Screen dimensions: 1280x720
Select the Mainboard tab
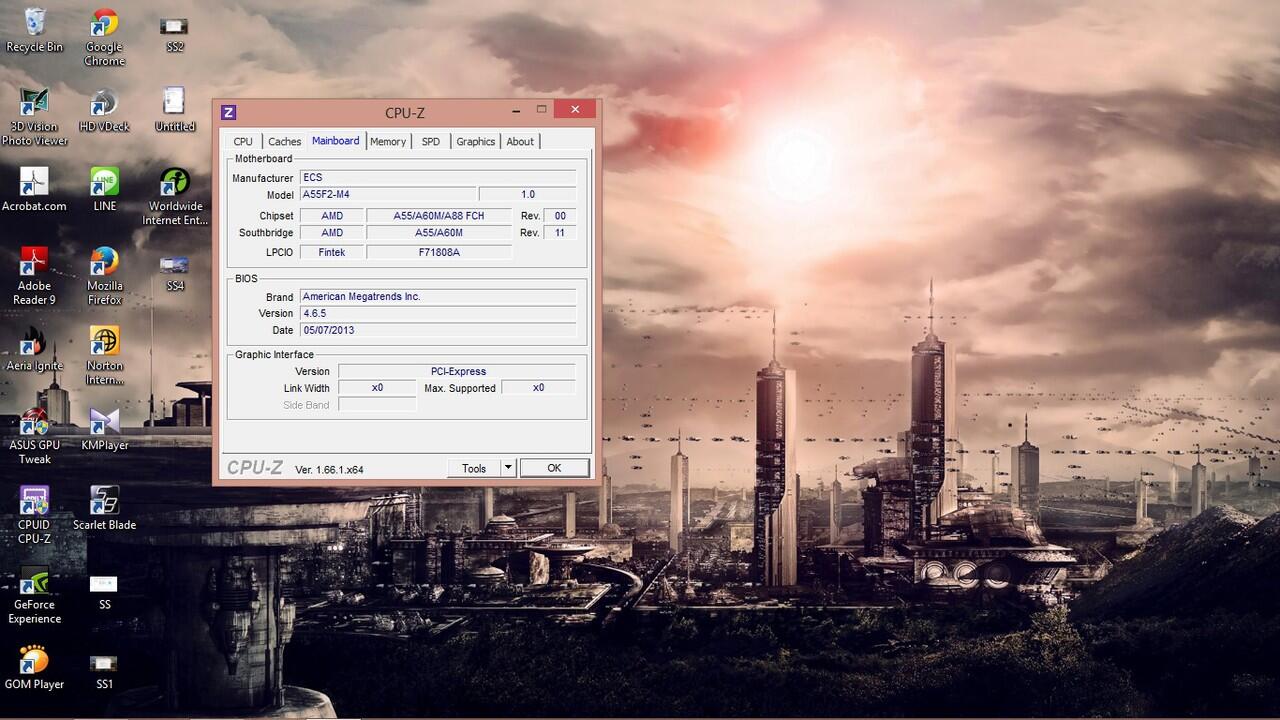(x=336, y=141)
